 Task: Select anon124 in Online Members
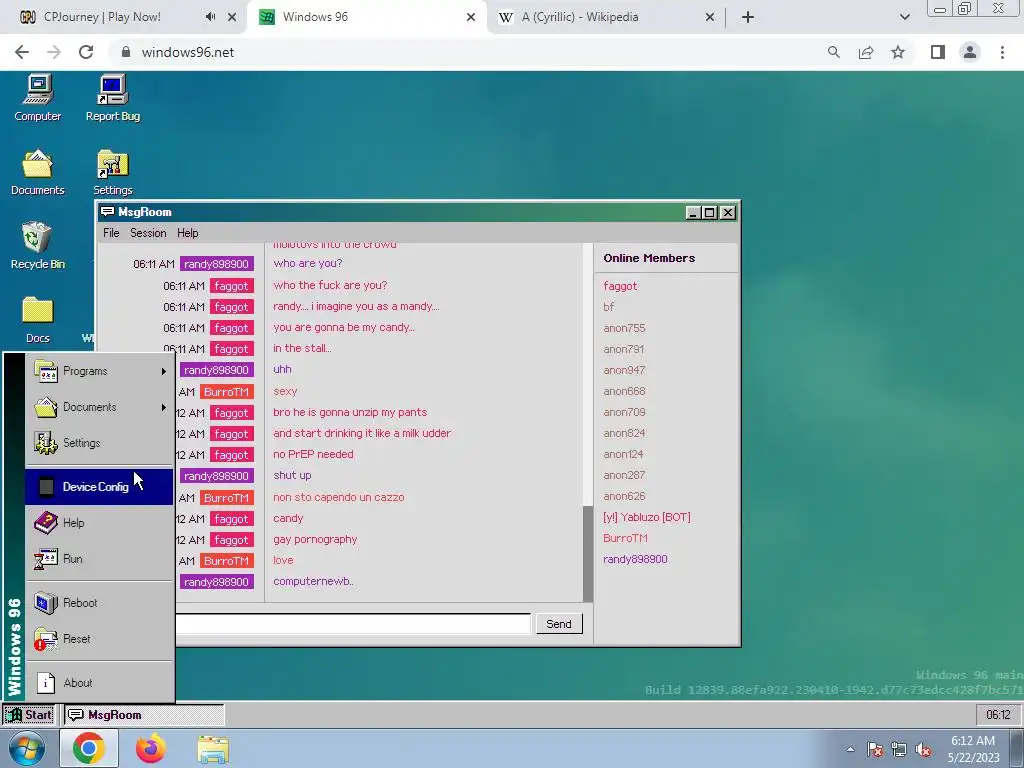tap(623, 454)
